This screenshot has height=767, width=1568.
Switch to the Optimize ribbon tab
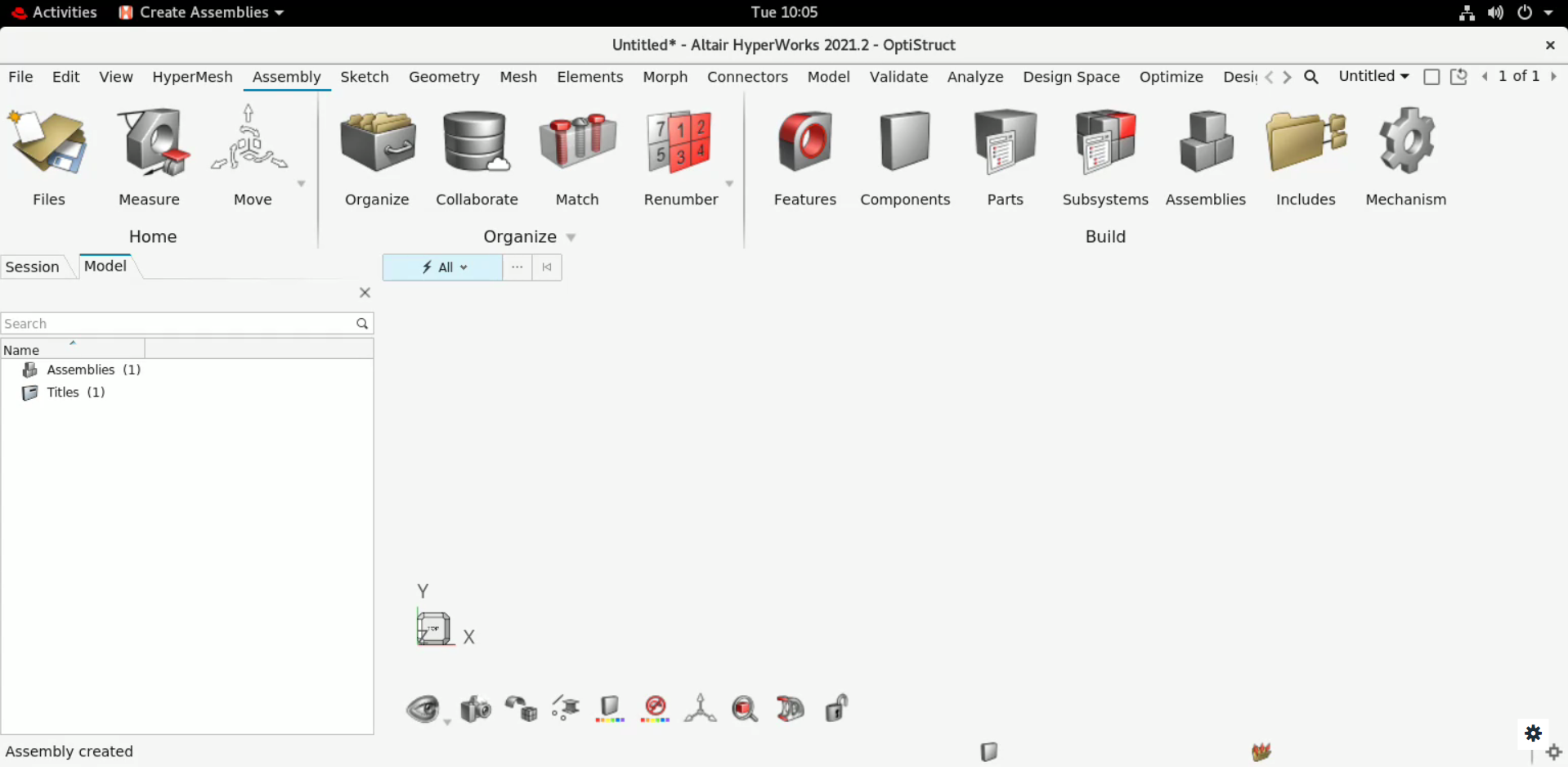[x=1171, y=77]
